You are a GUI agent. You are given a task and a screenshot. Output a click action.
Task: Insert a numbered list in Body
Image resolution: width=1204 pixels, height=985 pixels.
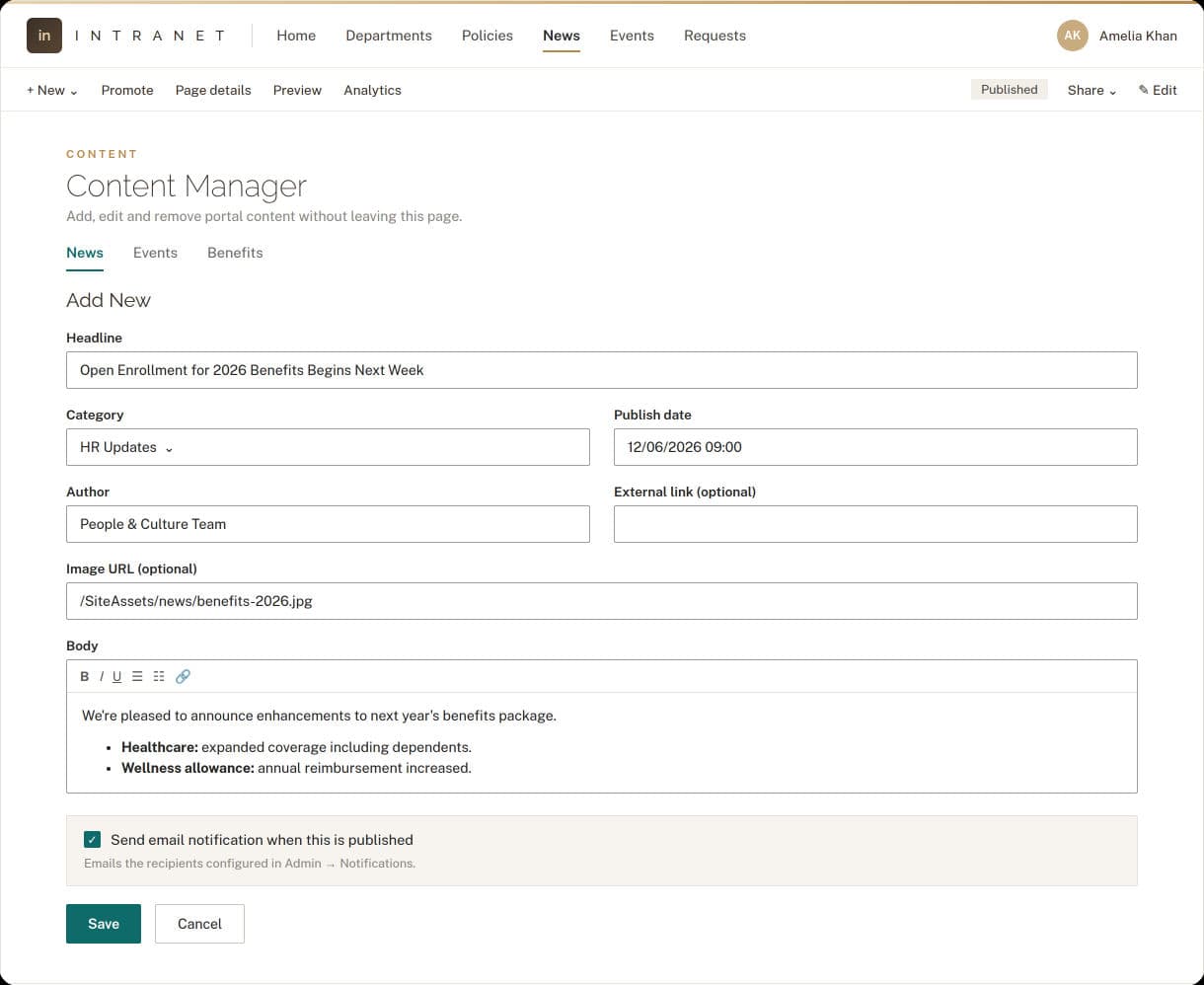pyautogui.click(x=159, y=676)
